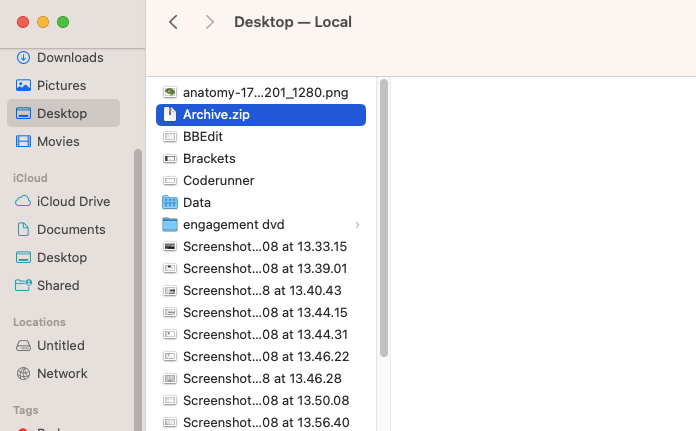Click the Brackets file icon

(170, 158)
